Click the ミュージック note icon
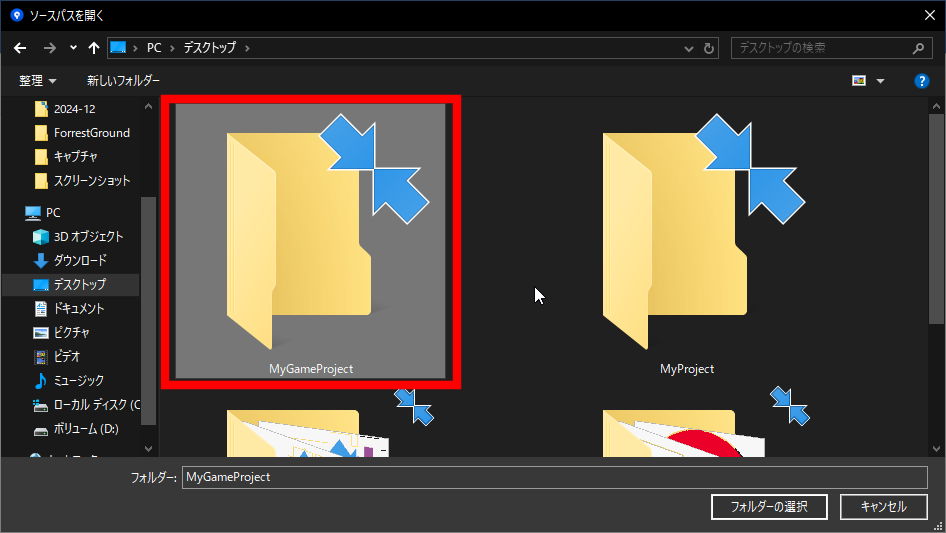This screenshot has width=946, height=533. click(40, 381)
